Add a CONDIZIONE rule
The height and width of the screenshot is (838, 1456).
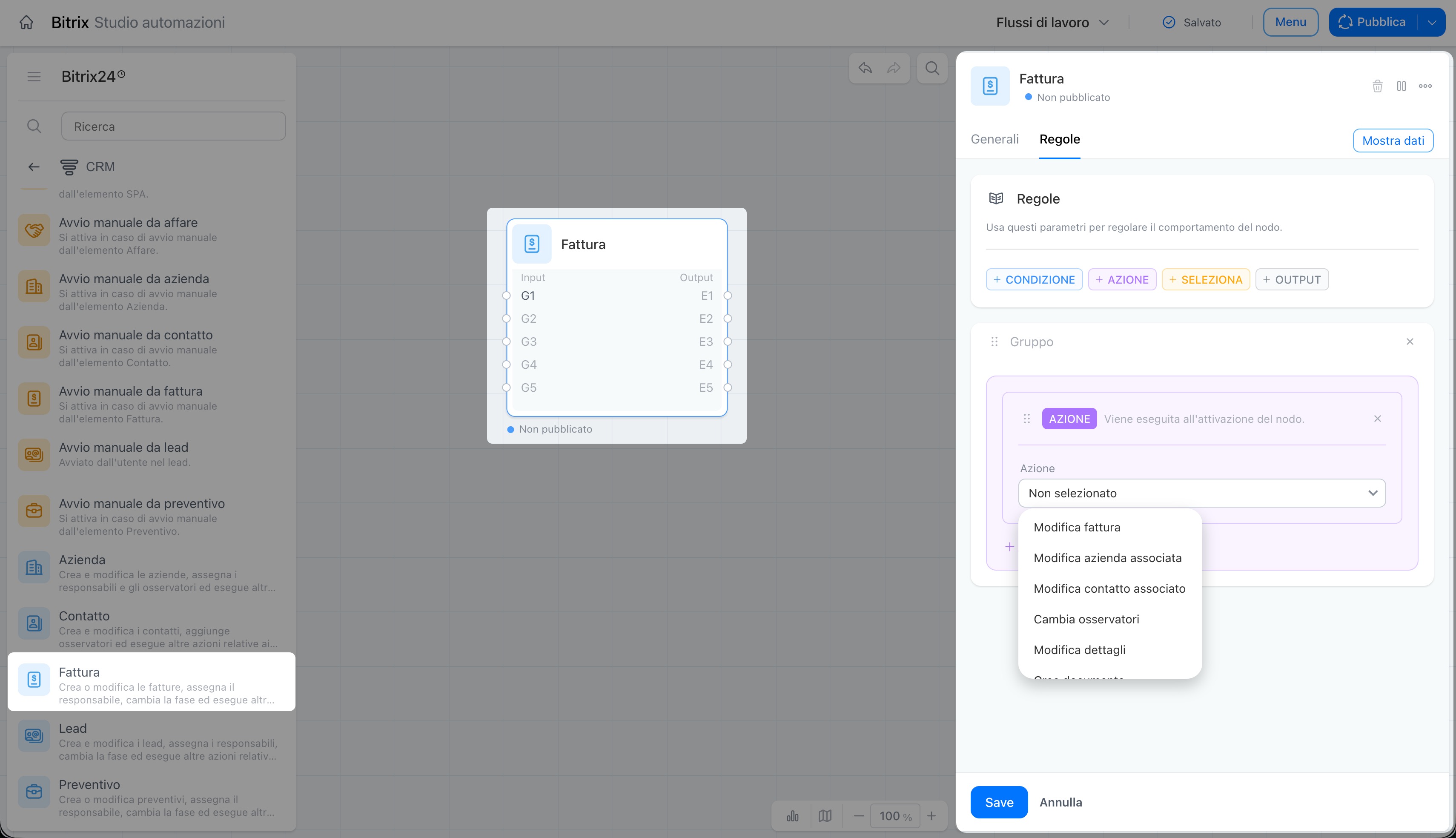coord(1034,280)
